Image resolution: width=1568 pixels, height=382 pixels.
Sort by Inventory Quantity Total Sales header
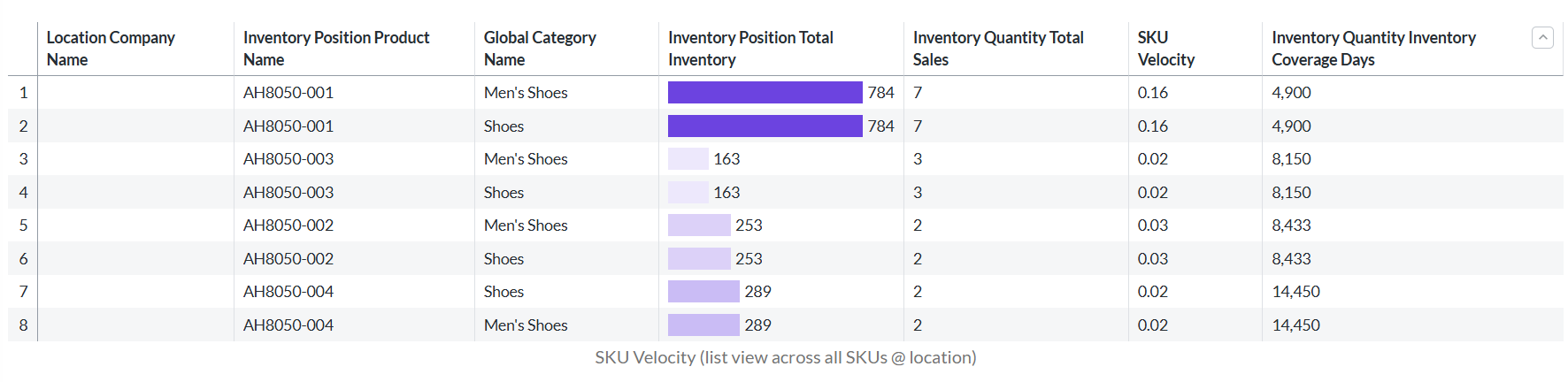(x=998, y=49)
